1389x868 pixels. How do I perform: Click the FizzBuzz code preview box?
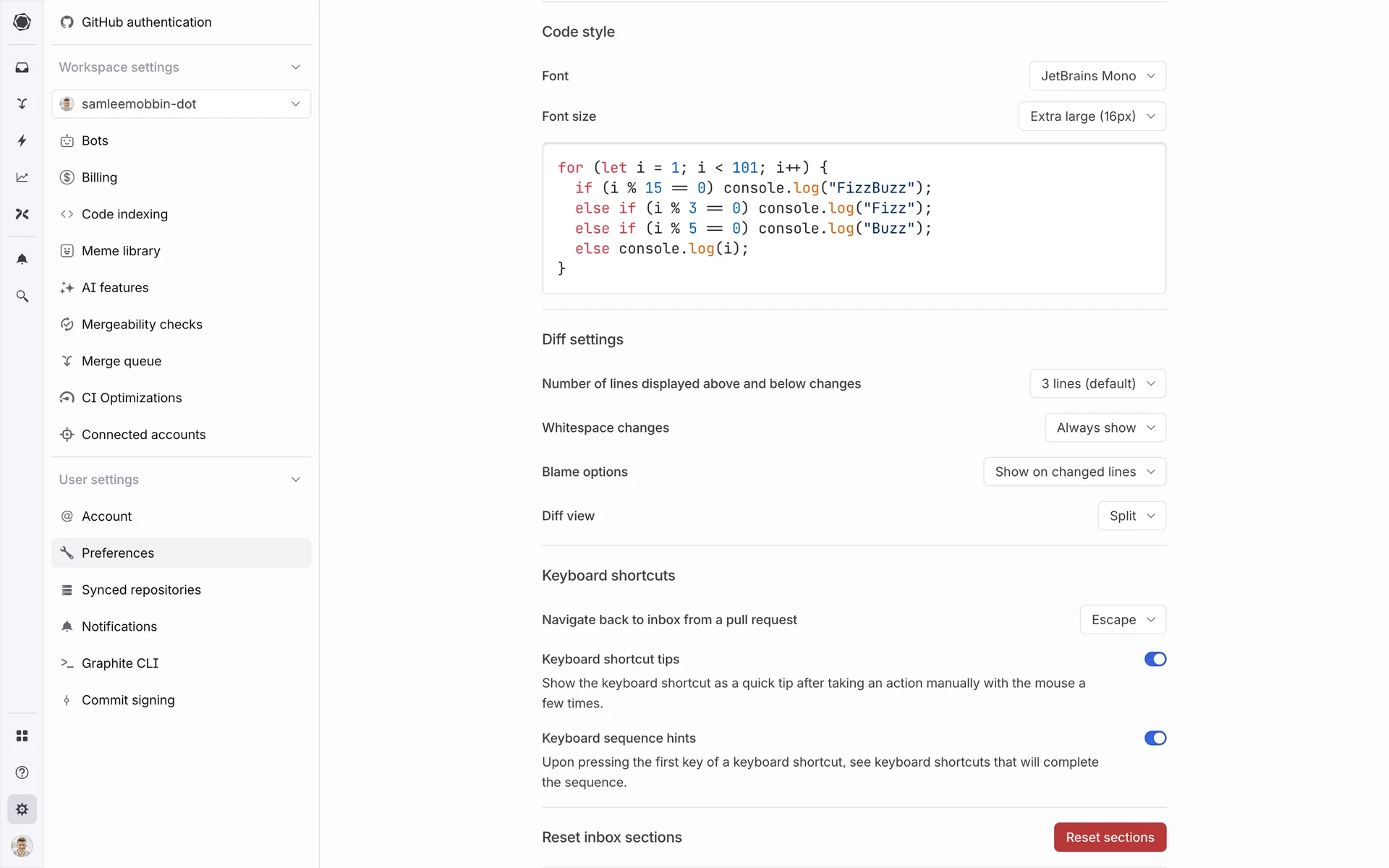point(854,218)
